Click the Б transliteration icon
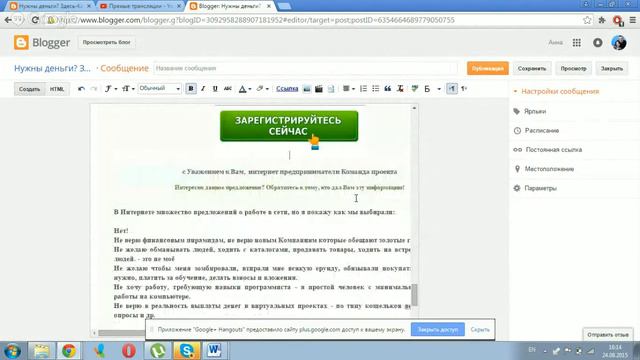Viewport: 640px width, 360px height. [x=427, y=89]
